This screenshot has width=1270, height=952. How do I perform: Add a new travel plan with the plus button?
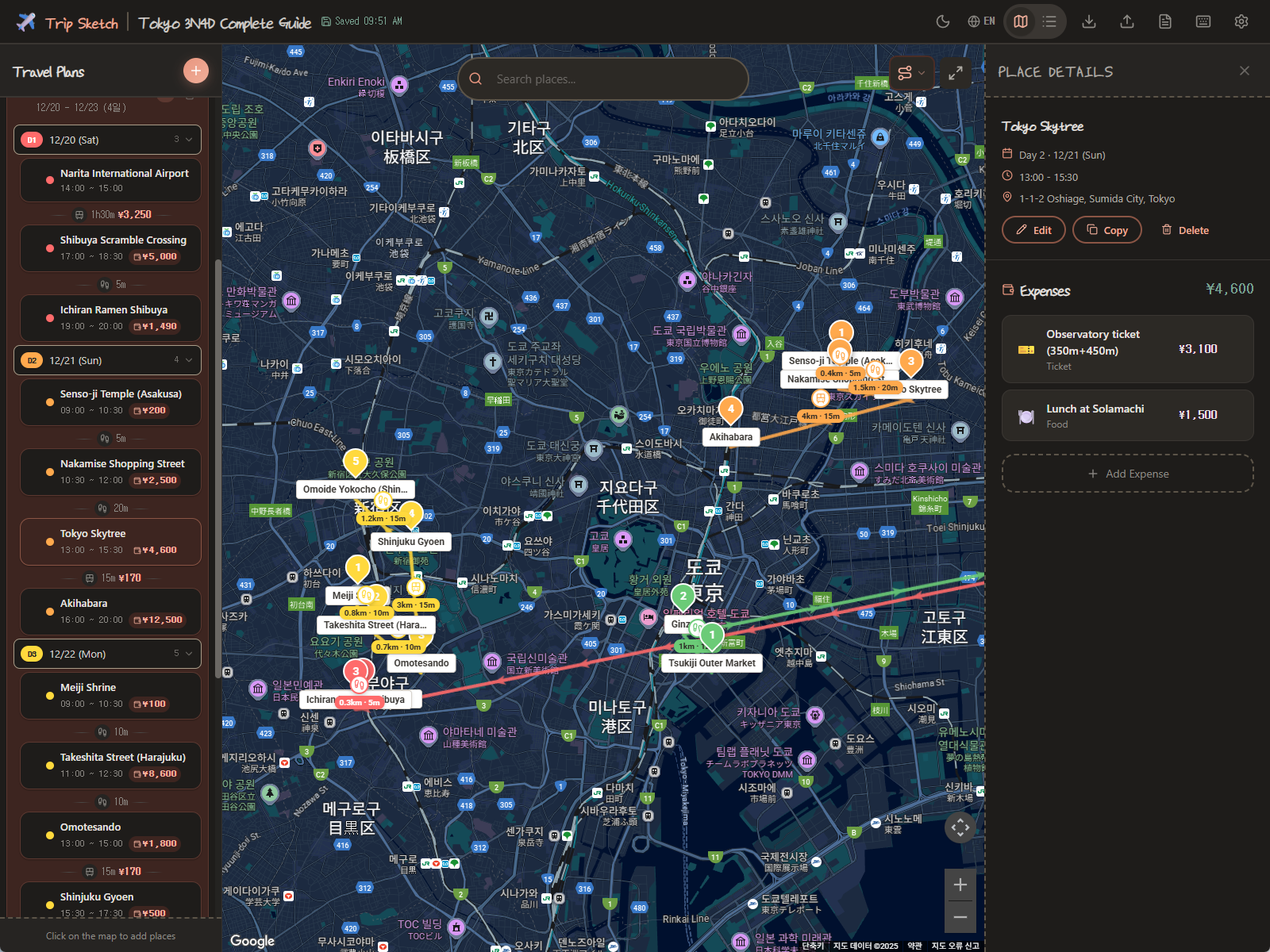(x=196, y=71)
